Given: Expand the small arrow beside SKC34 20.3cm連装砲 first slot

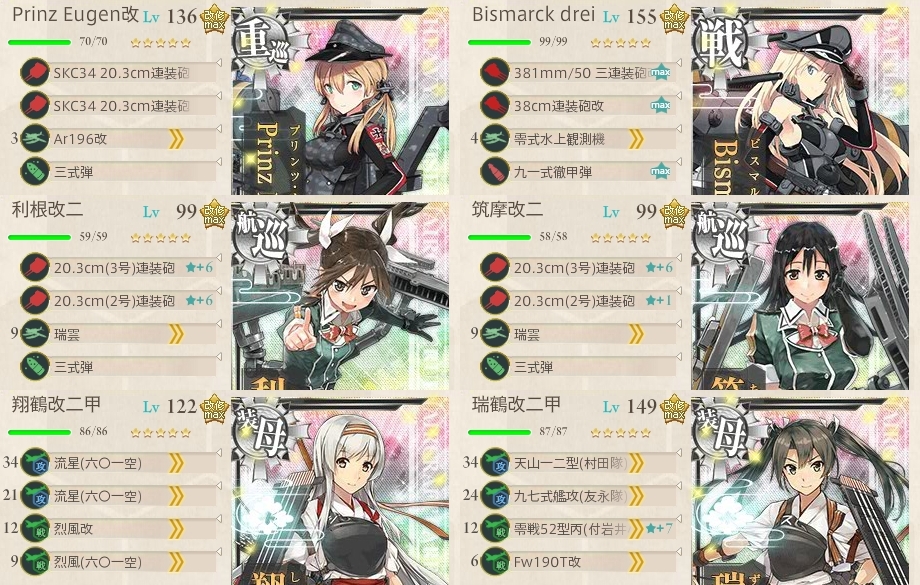Looking at the screenshot, I should [219, 63].
